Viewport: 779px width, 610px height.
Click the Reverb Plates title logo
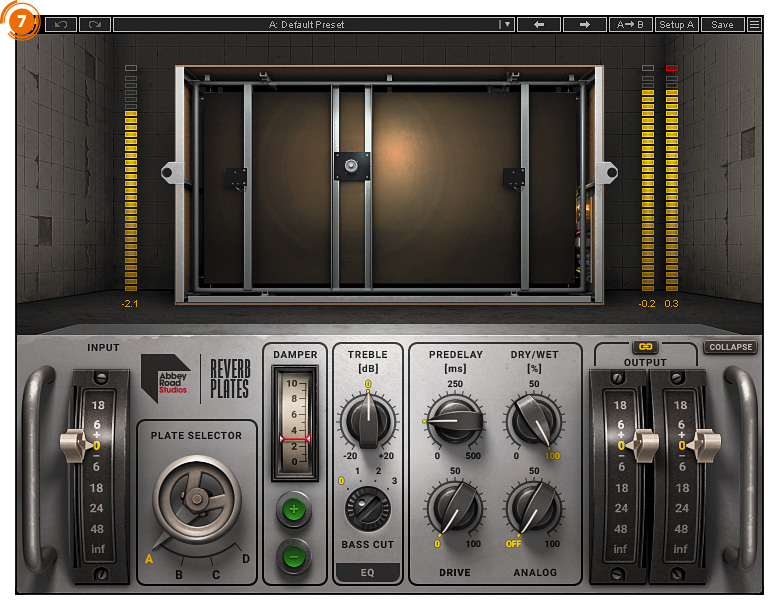230,379
